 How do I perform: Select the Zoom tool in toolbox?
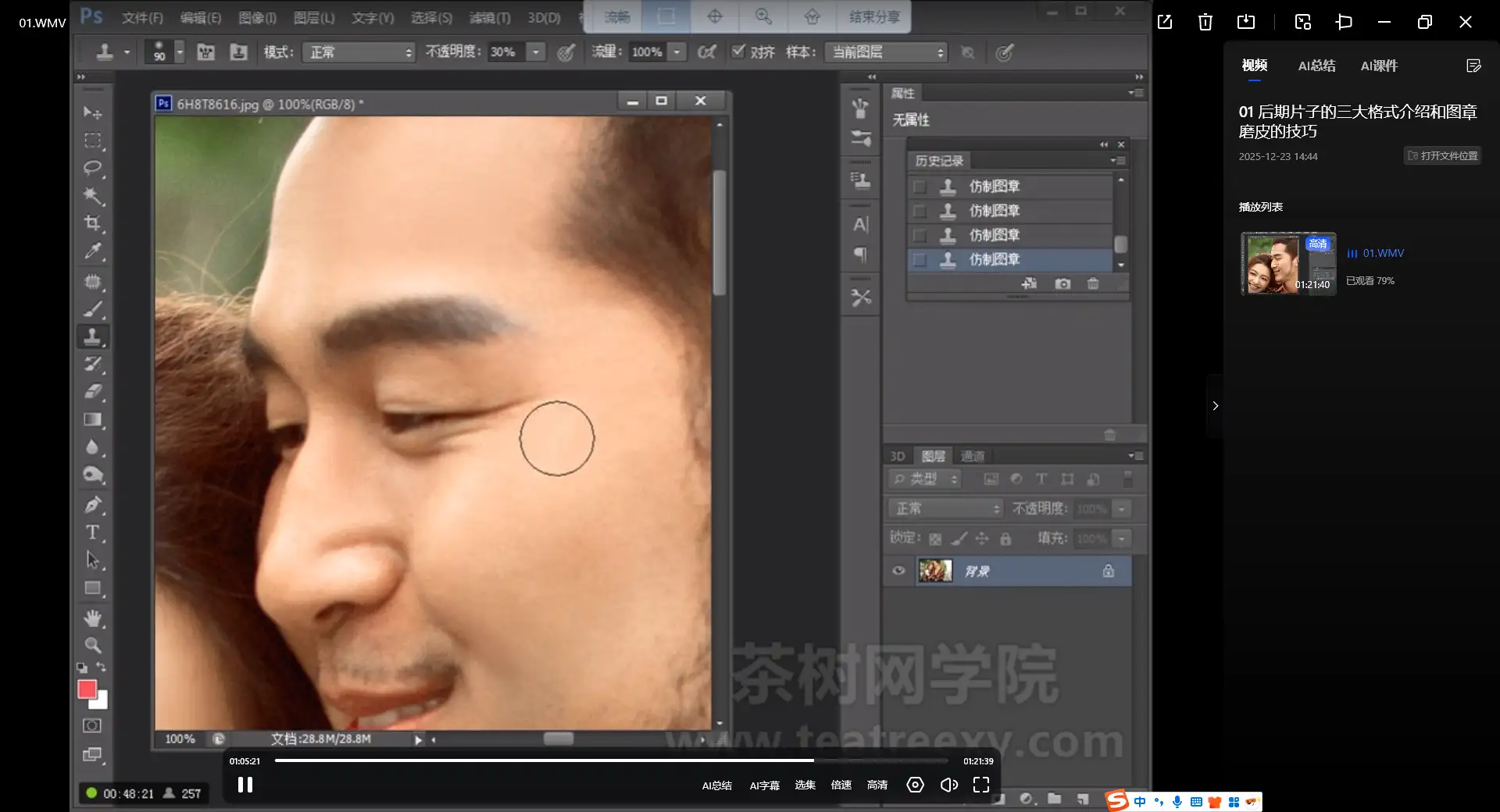tap(92, 646)
